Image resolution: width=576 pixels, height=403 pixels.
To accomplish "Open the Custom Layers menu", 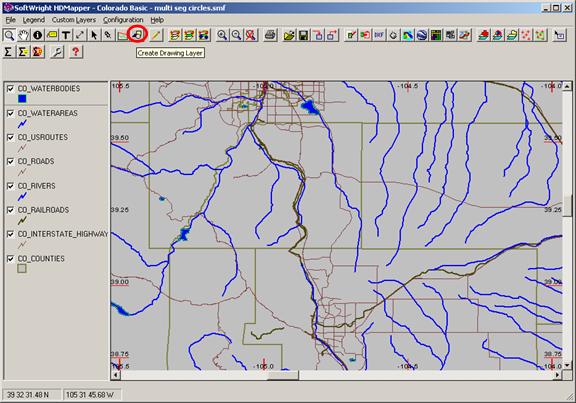I will (74, 20).
